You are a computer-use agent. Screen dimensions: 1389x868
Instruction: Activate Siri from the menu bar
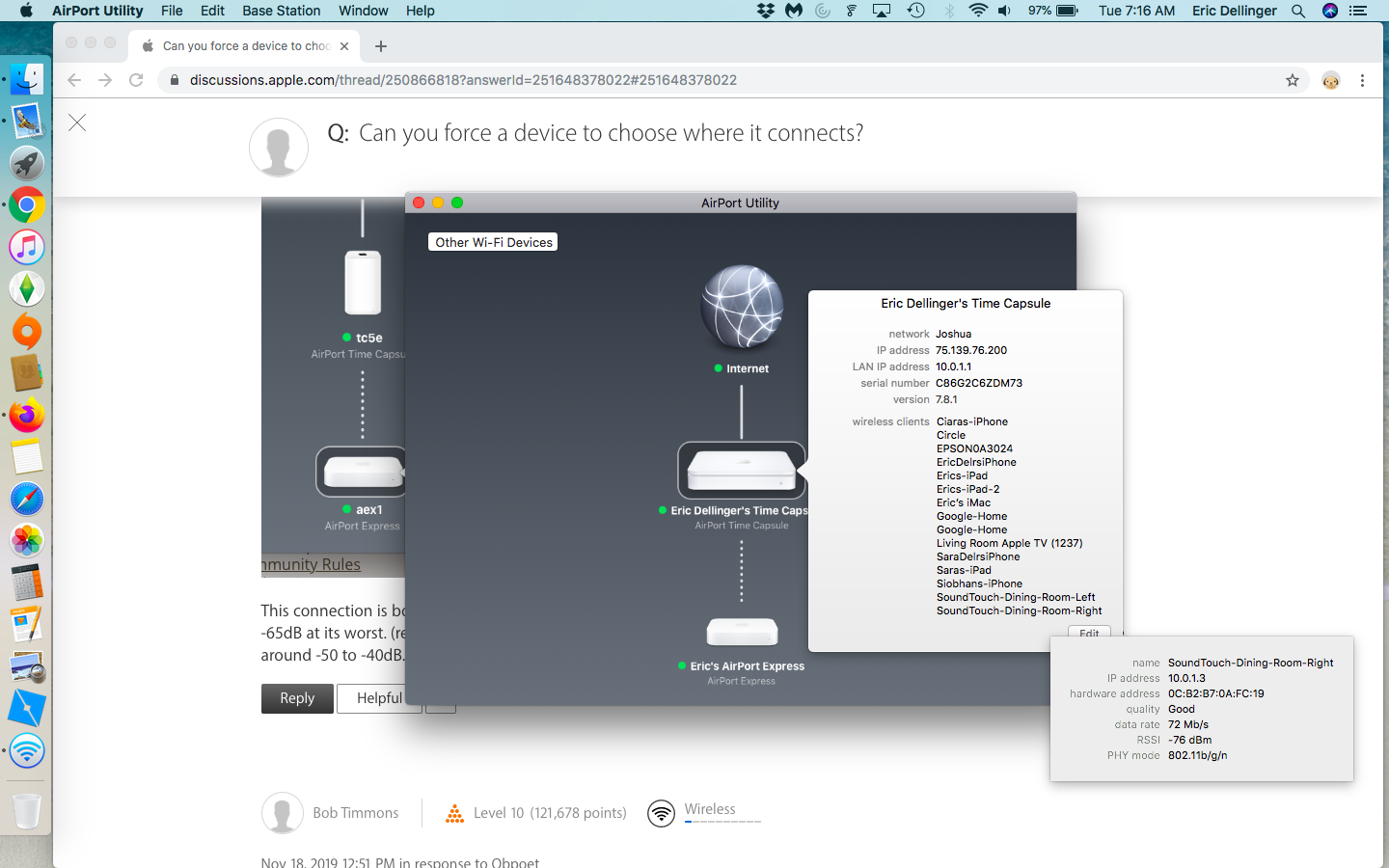point(1330,11)
